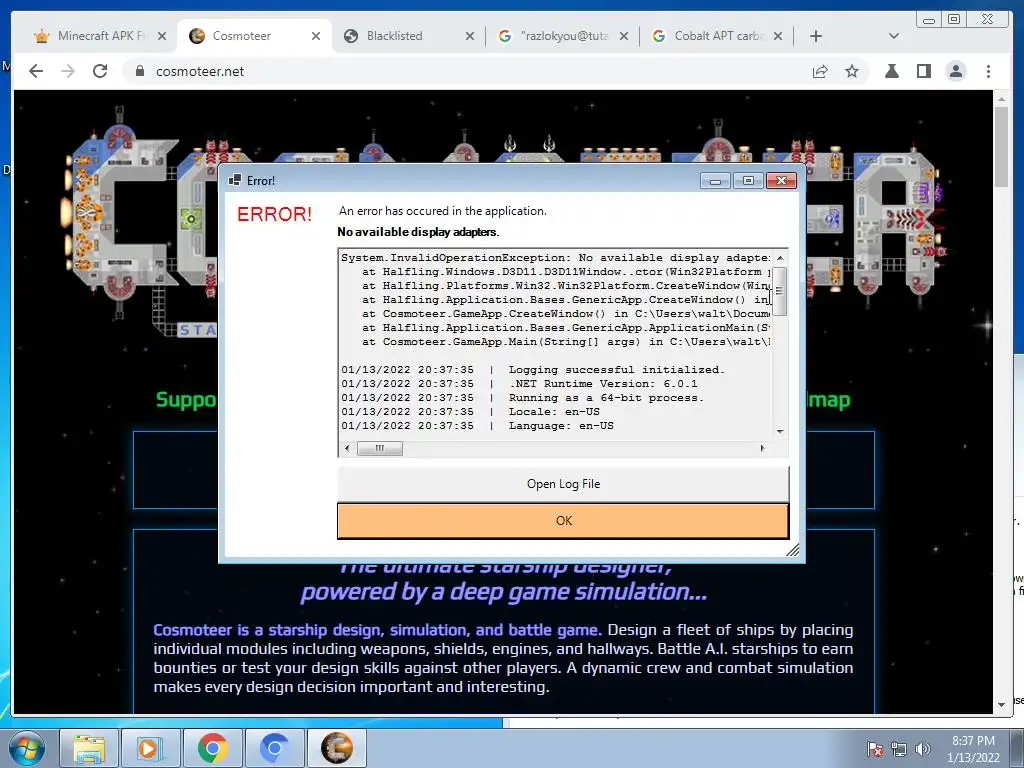The height and width of the screenshot is (768, 1024).
Task: Open the share page icon
Action: (x=820, y=71)
